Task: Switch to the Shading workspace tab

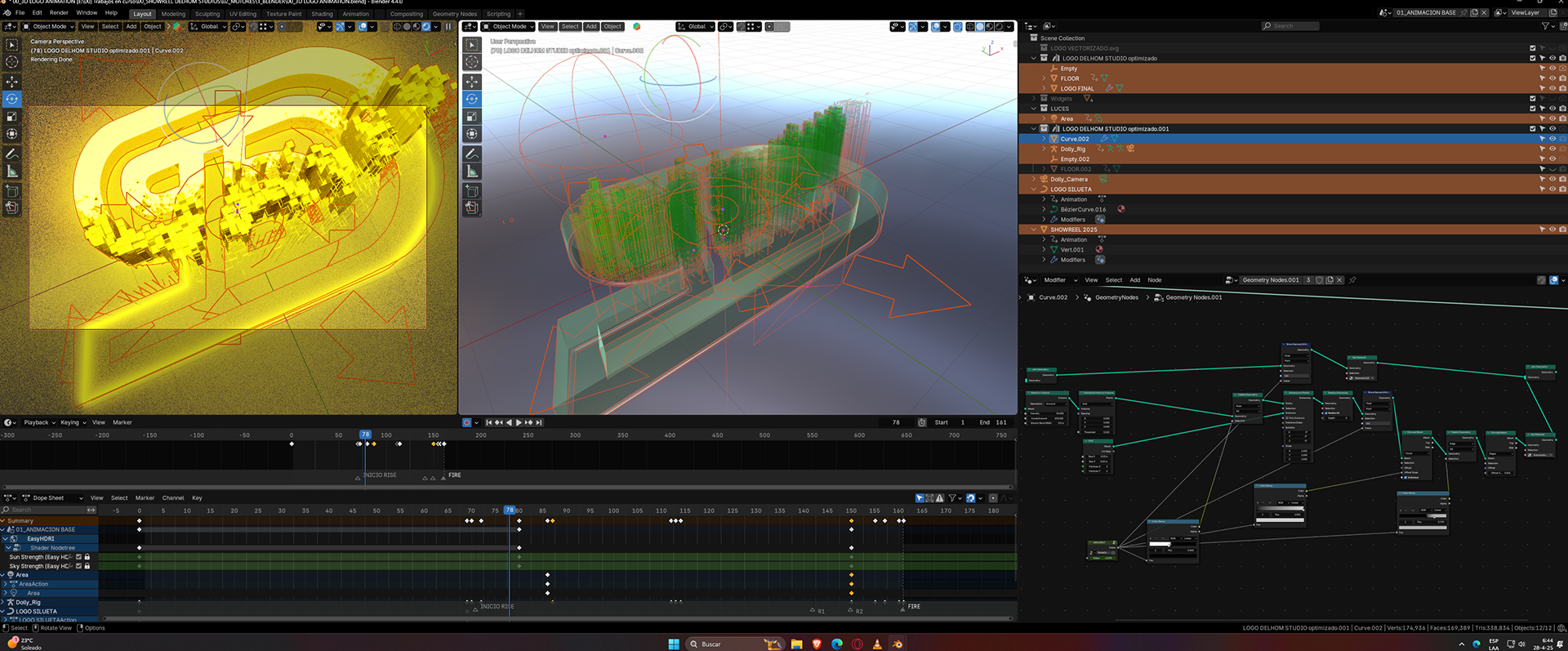Action: [323, 14]
